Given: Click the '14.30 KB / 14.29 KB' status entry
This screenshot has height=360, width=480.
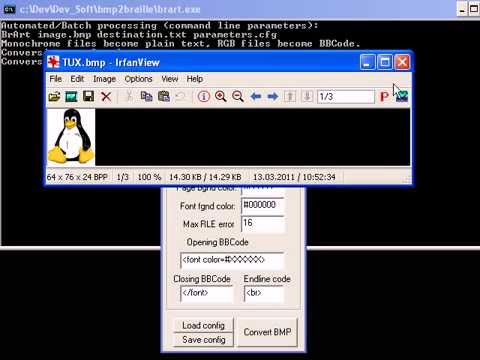Looking at the screenshot, I should (x=205, y=177).
